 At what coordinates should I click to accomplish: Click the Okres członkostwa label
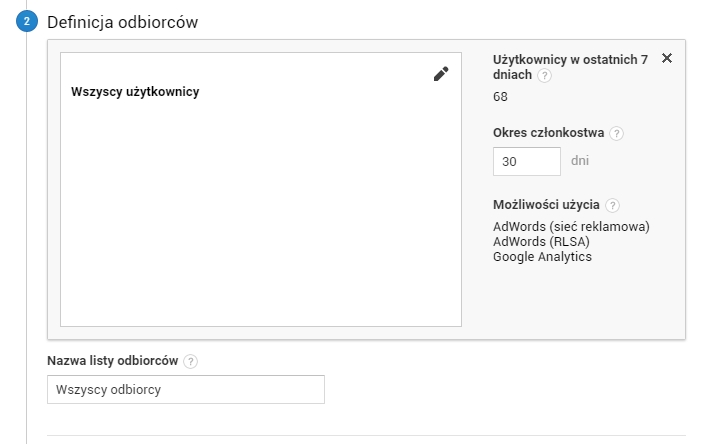[549, 133]
